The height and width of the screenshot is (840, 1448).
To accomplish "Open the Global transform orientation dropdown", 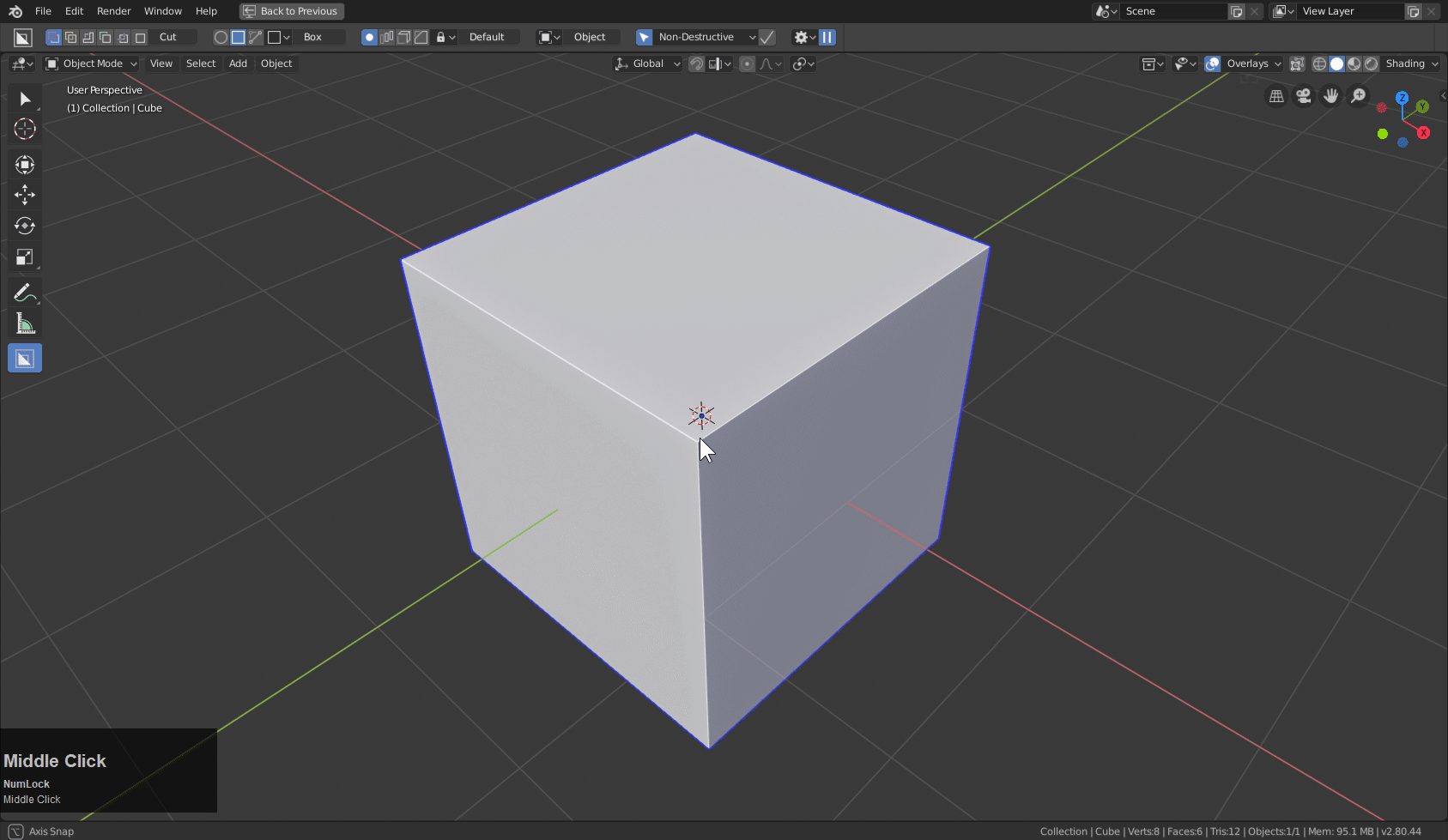I will [x=646, y=63].
